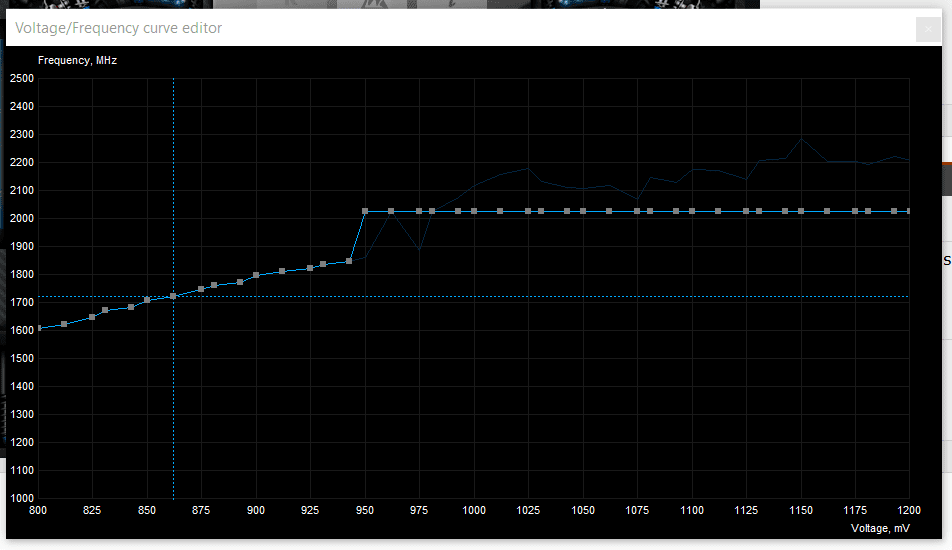Select the curve point at 1050 mV
Viewport: 952px width, 550px height.
[x=583, y=211]
